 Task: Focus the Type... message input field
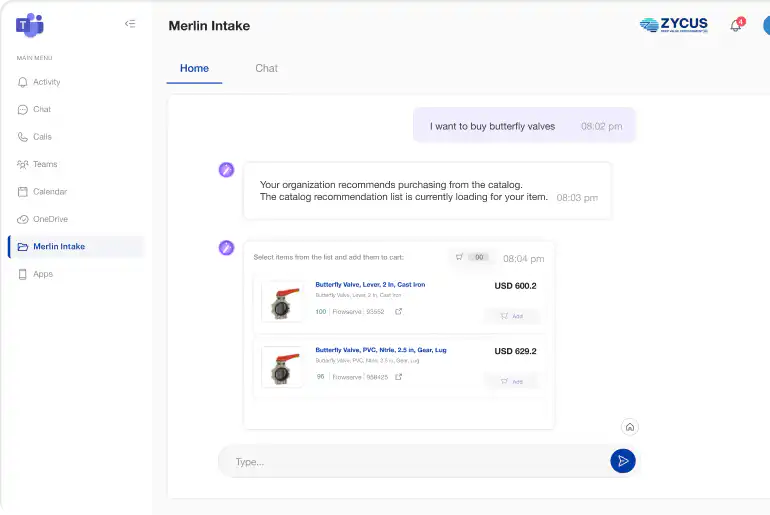pos(413,461)
